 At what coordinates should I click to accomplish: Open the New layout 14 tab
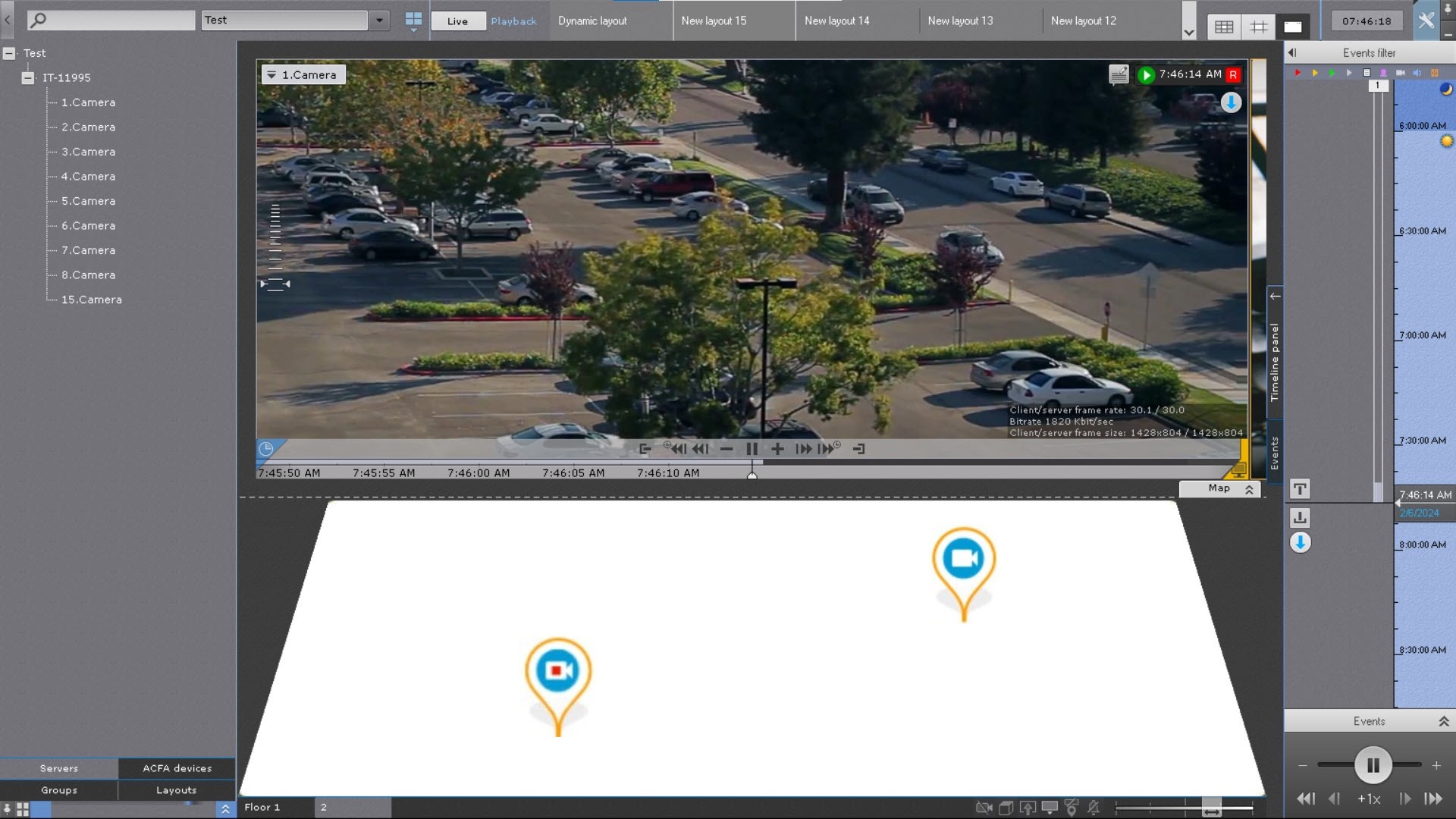click(x=836, y=21)
